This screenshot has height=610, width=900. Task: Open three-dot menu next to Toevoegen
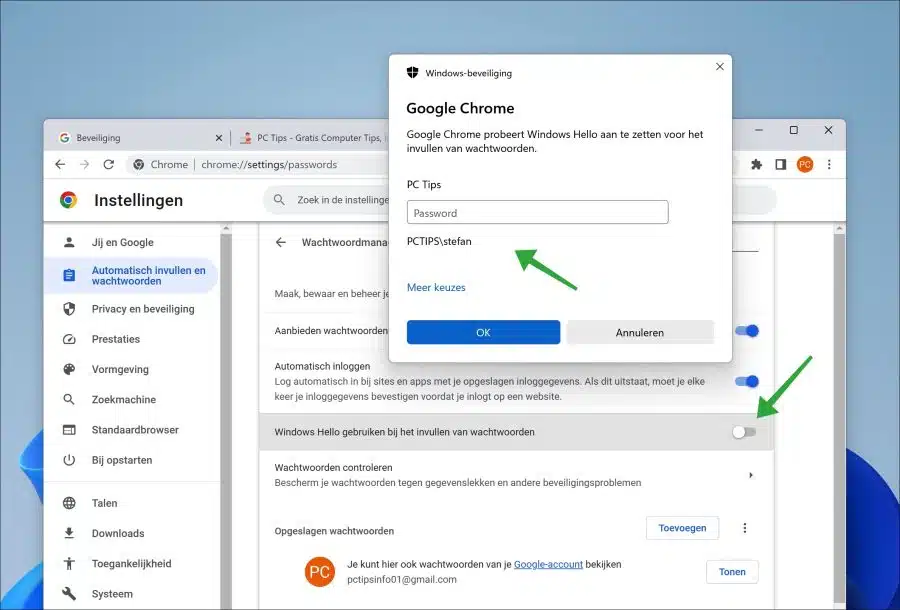pos(745,528)
